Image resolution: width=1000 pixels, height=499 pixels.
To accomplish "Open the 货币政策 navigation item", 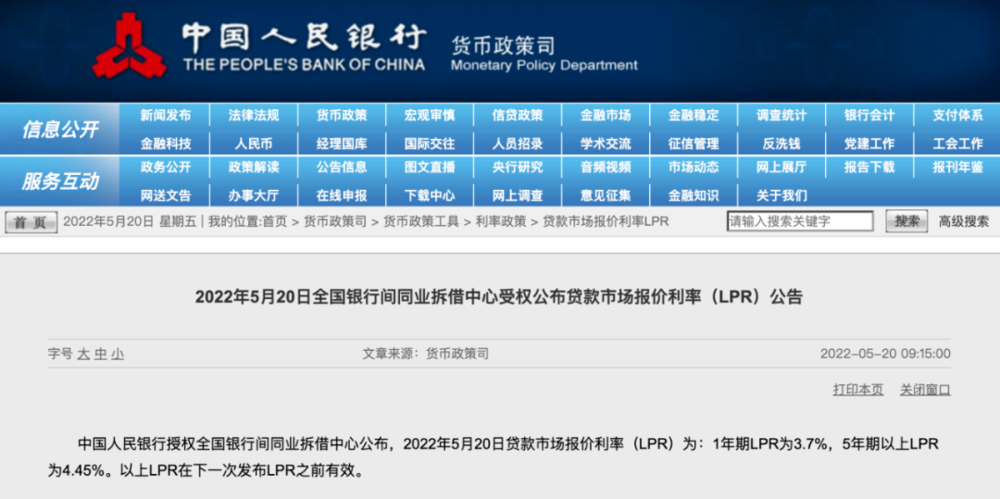I will coord(342,116).
